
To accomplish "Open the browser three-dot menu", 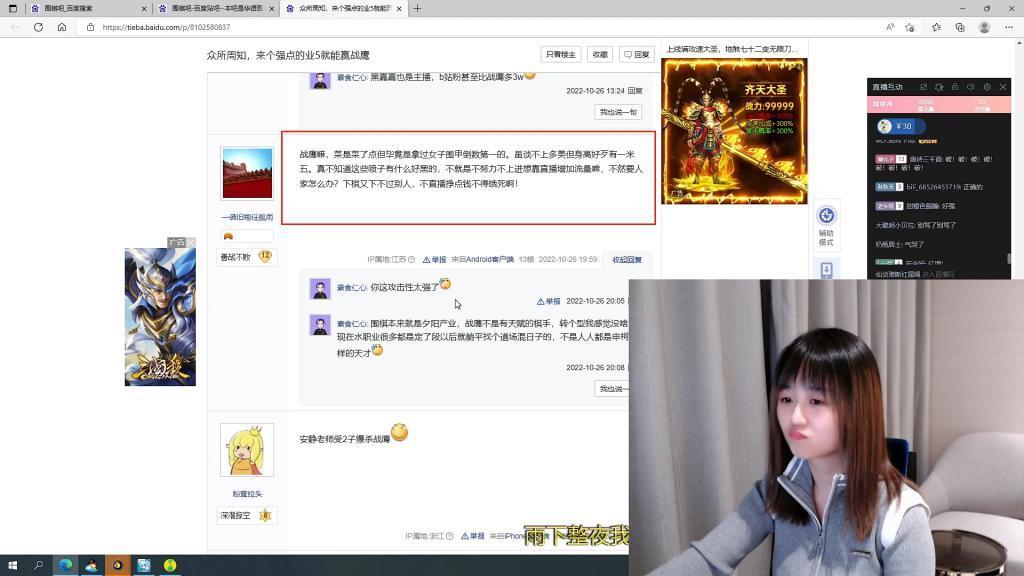I will coord(1010,28).
